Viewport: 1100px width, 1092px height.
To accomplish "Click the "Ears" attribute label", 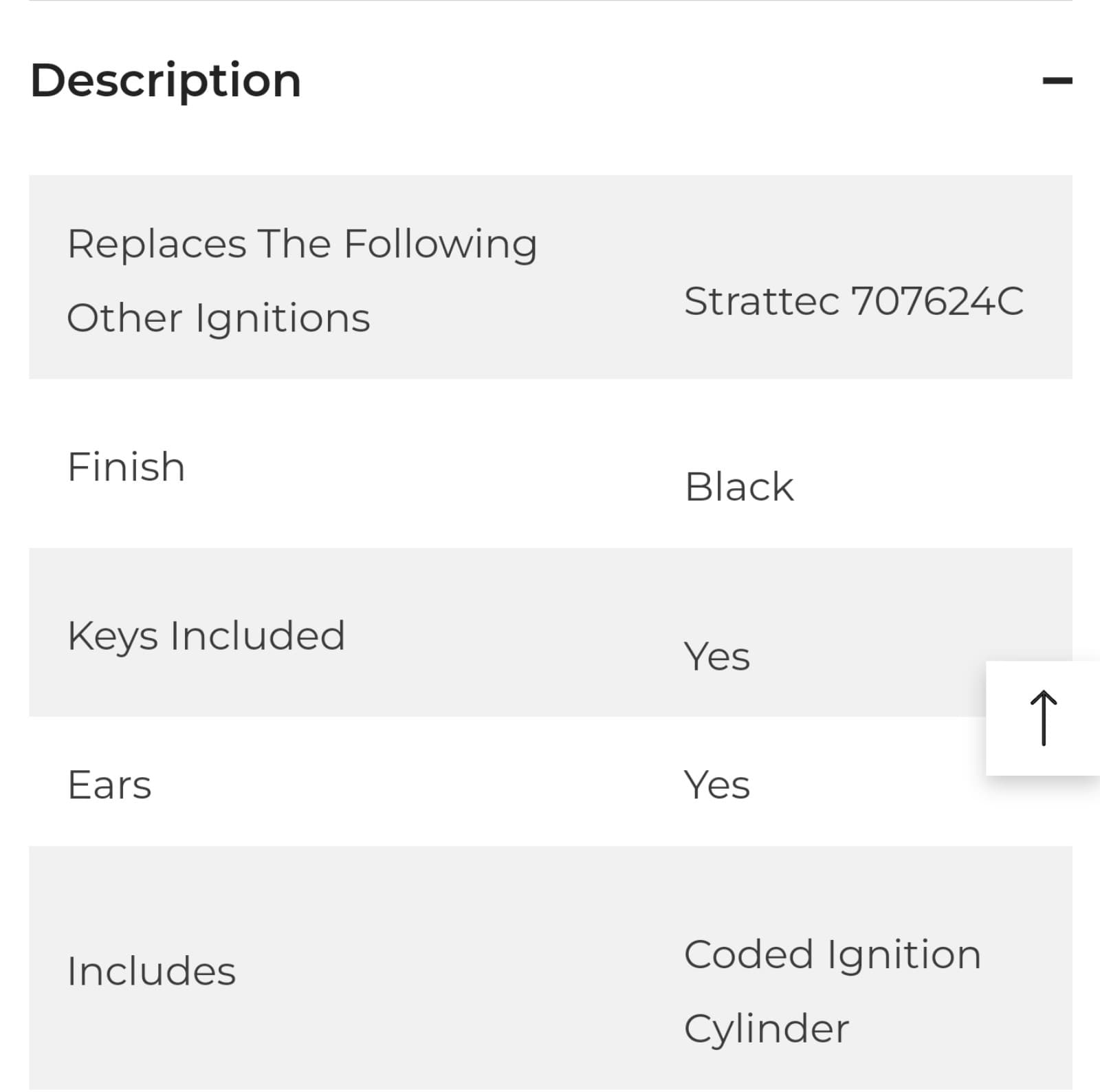I will (109, 785).
